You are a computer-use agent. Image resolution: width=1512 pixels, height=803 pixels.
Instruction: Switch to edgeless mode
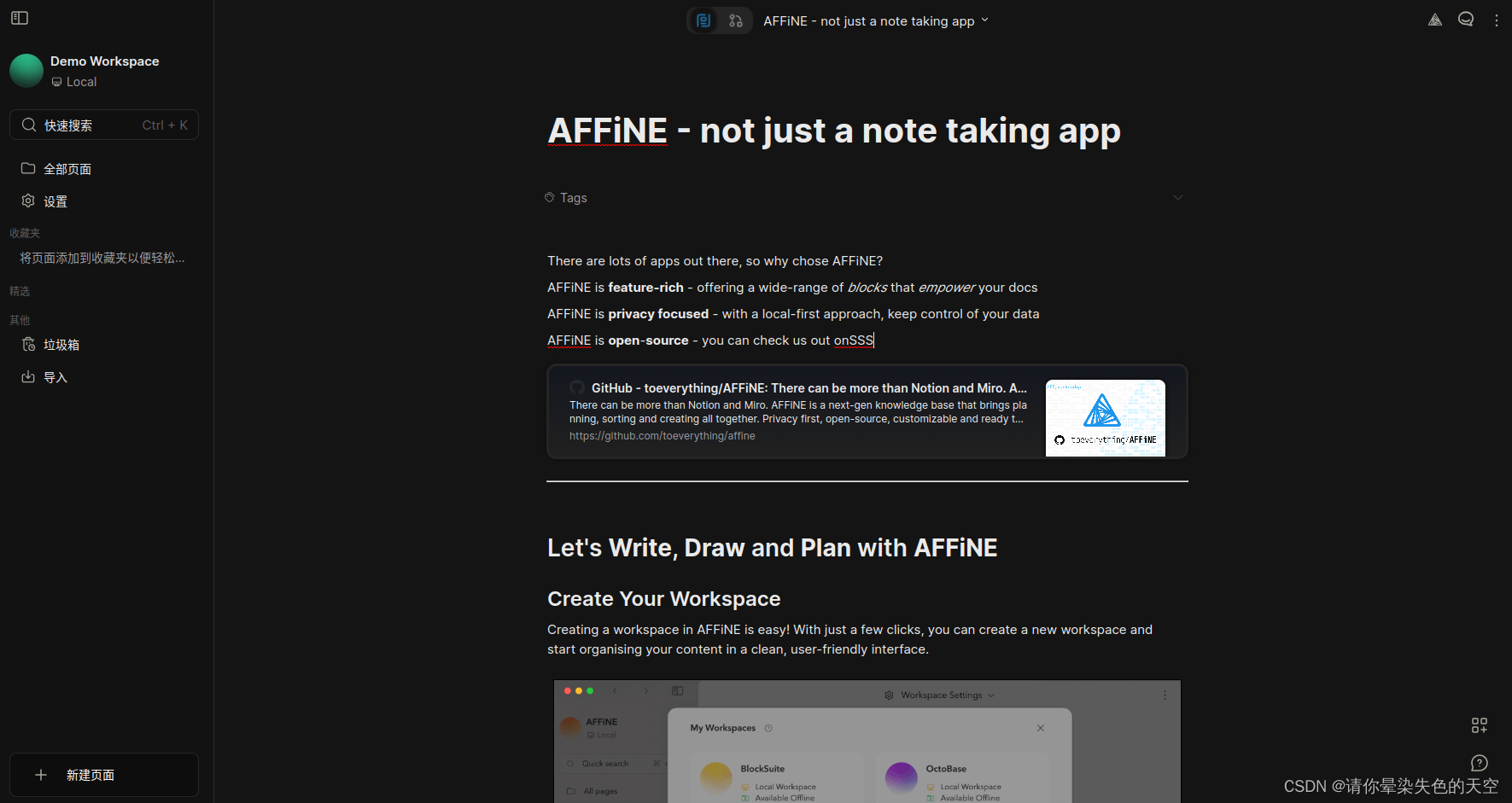coord(735,20)
